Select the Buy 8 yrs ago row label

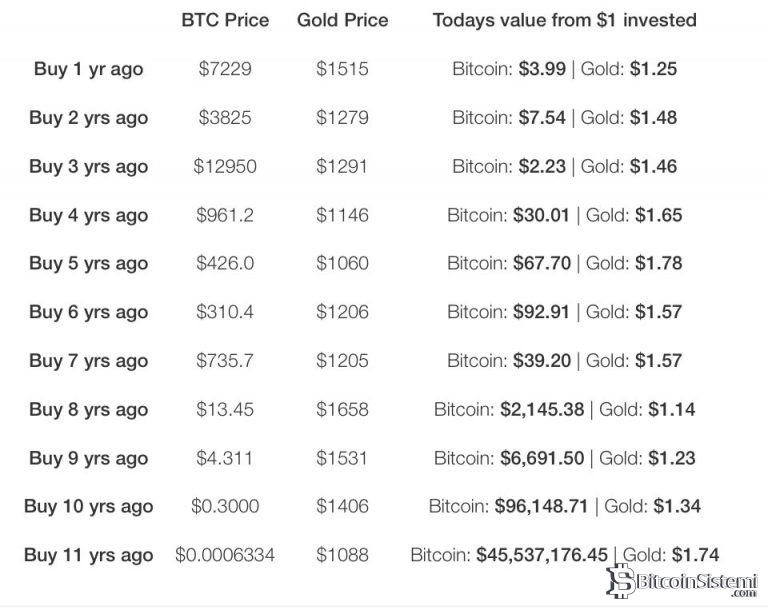click(x=88, y=410)
